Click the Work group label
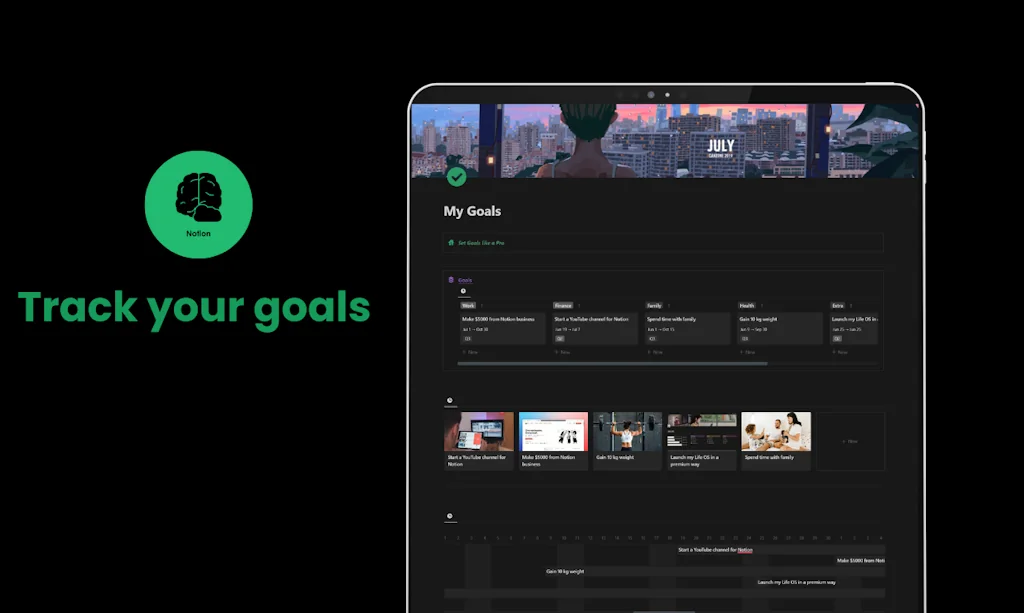1024x613 pixels. pos(468,306)
